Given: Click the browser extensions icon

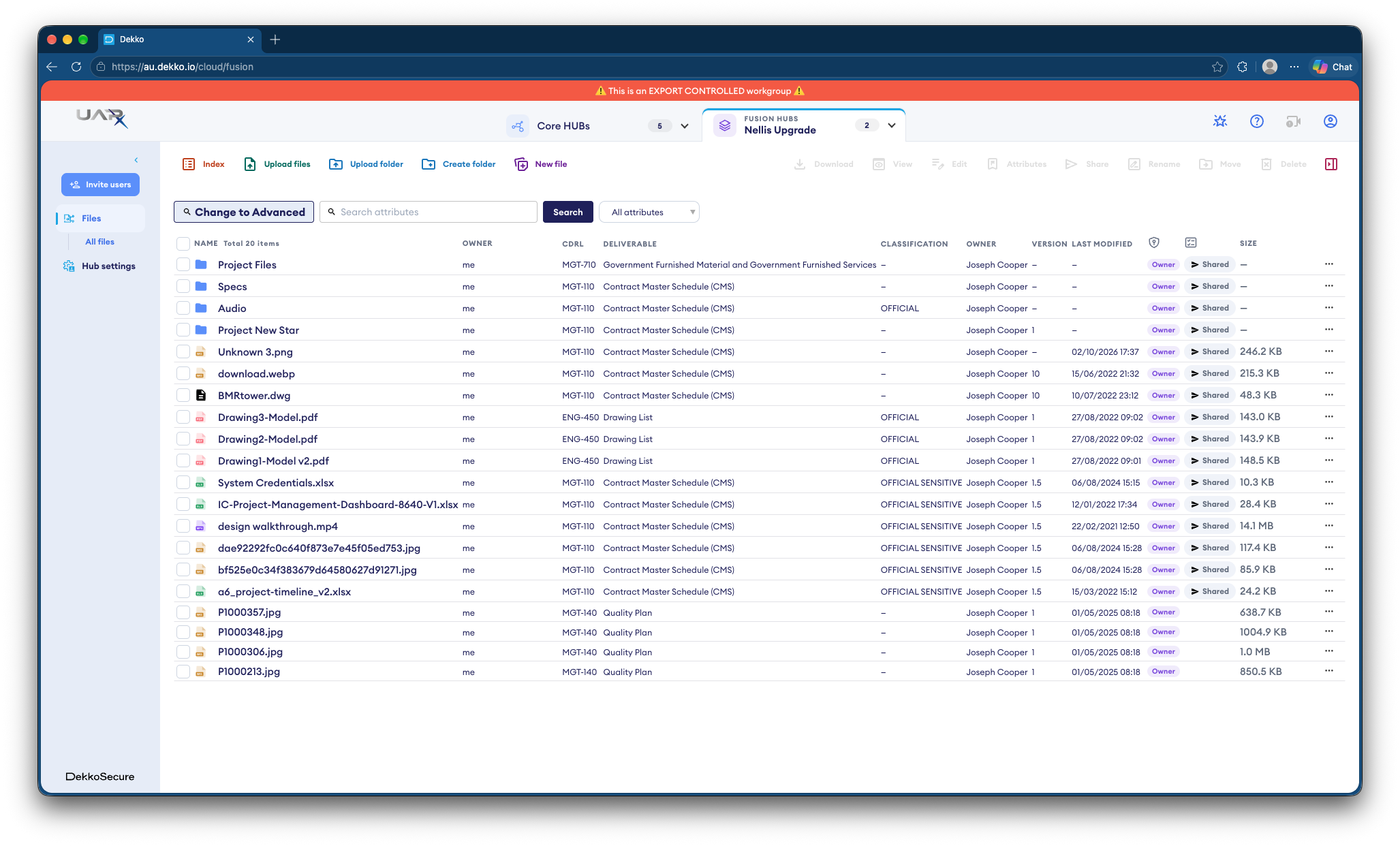Looking at the screenshot, I should (1243, 67).
